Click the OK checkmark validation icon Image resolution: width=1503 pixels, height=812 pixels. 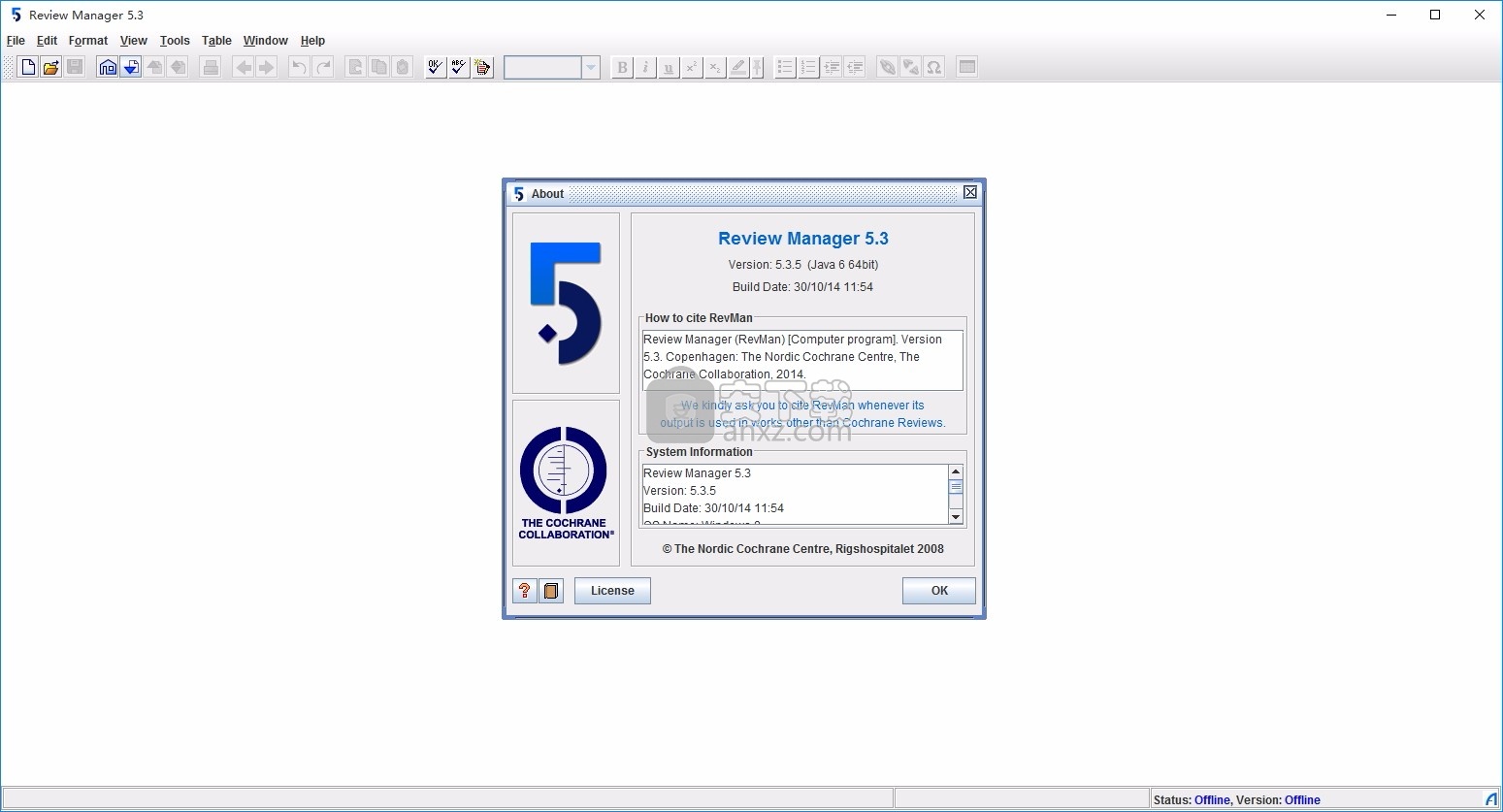pos(436,67)
